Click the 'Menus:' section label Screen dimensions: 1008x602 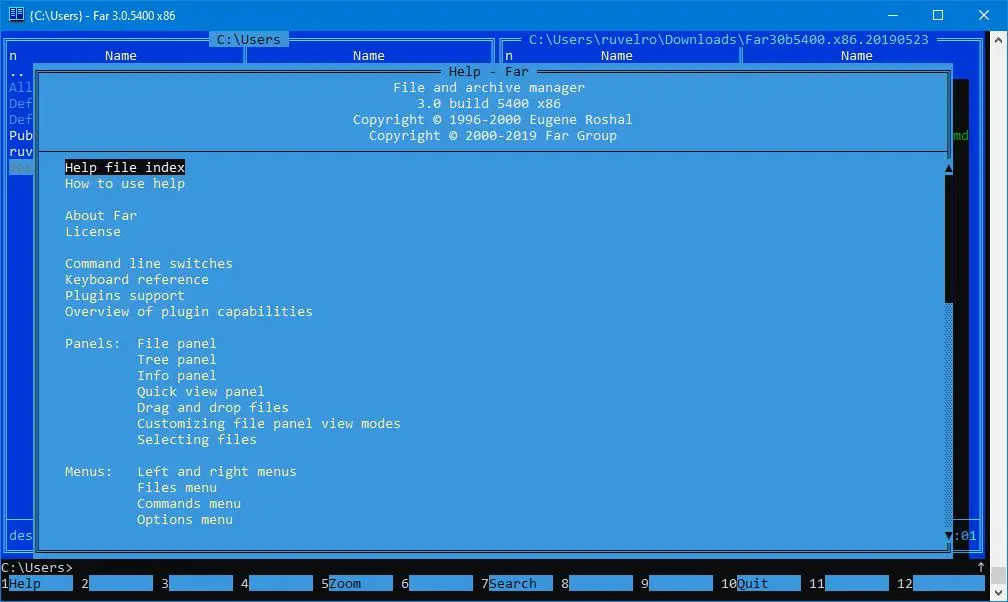[x=89, y=471]
